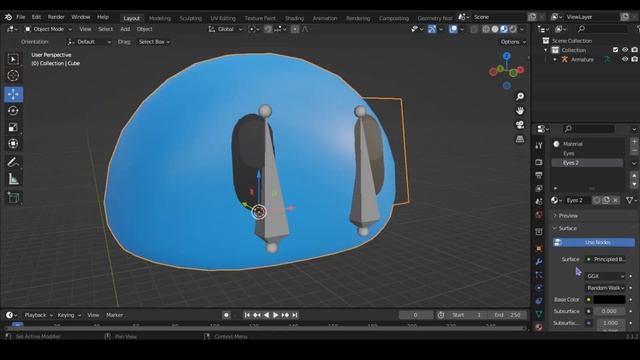Open GGX distribution dropdown
The height and width of the screenshot is (360, 640).
click(x=605, y=276)
